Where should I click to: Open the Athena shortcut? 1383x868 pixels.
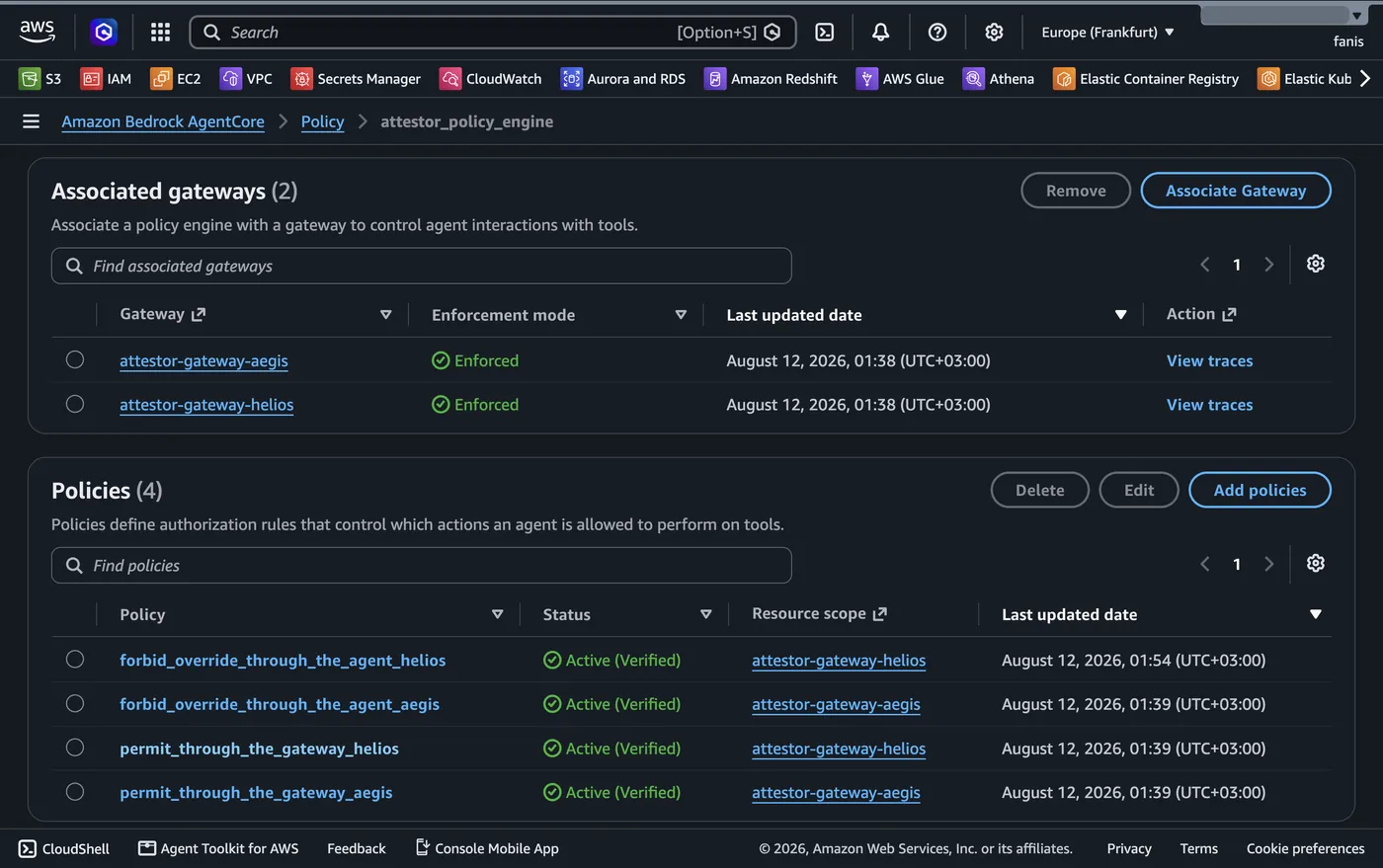(999, 78)
